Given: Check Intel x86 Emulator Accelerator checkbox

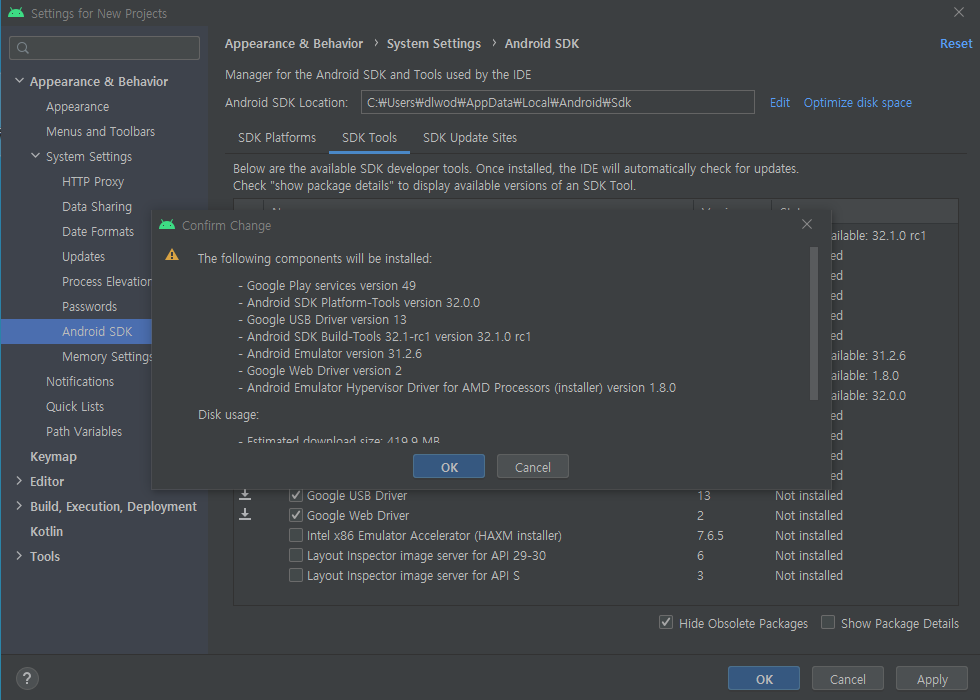Looking at the screenshot, I should pos(296,536).
